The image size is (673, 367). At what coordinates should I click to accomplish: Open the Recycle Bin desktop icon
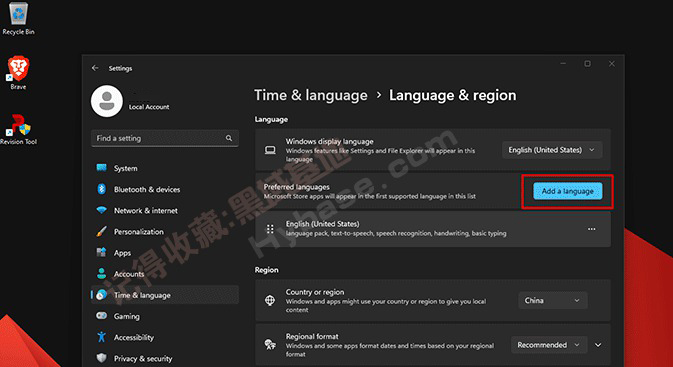pyautogui.click(x=18, y=18)
